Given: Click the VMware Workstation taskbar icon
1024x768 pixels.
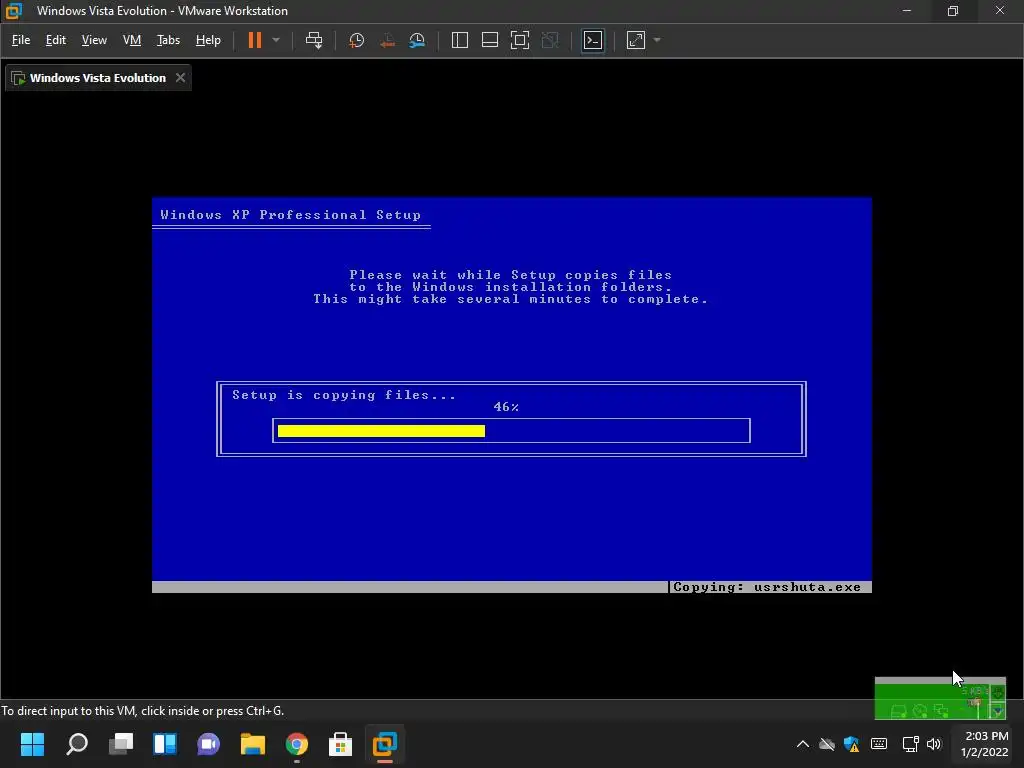Looking at the screenshot, I should click(385, 744).
